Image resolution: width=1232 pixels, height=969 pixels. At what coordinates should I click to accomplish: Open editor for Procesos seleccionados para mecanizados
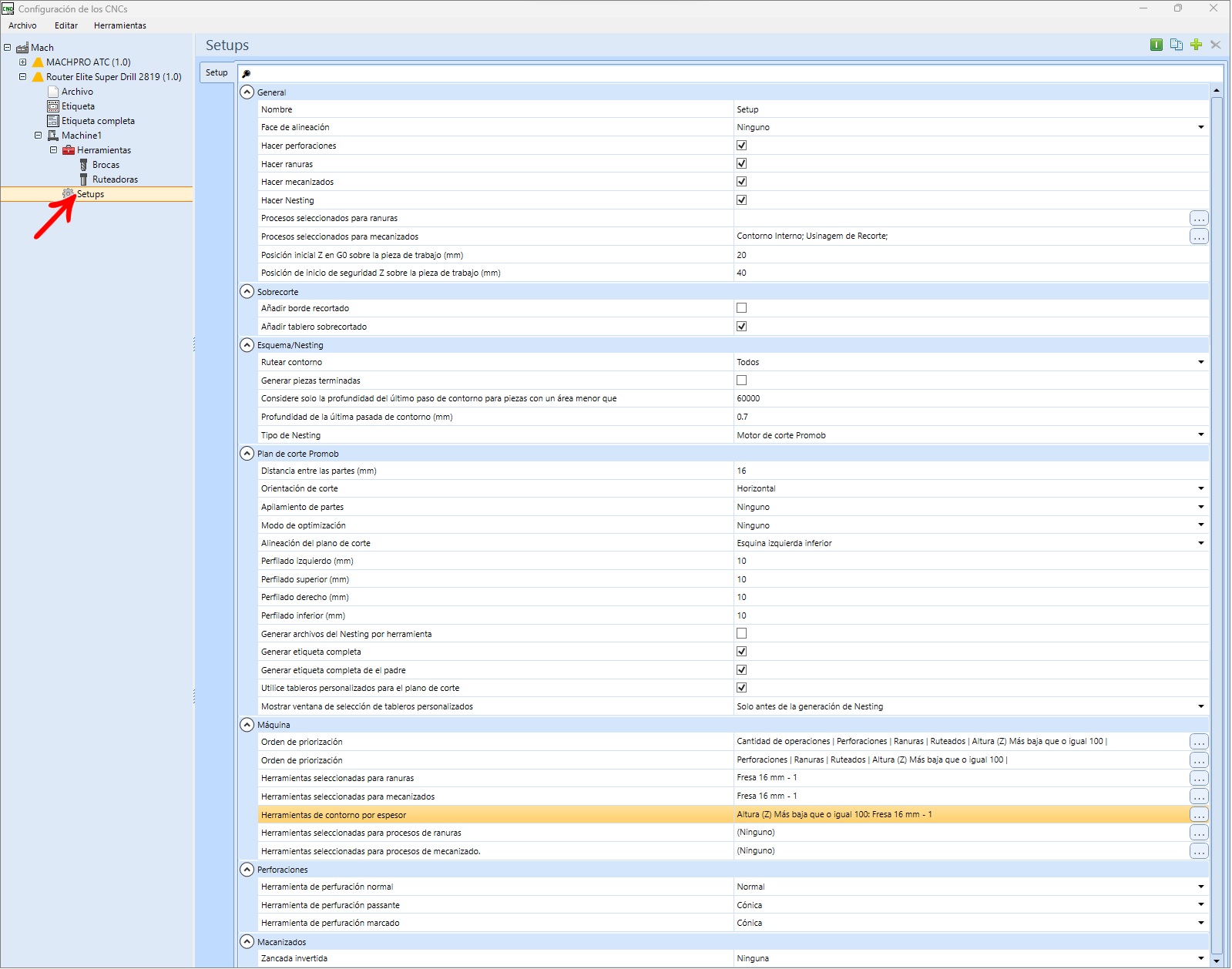[1199, 236]
